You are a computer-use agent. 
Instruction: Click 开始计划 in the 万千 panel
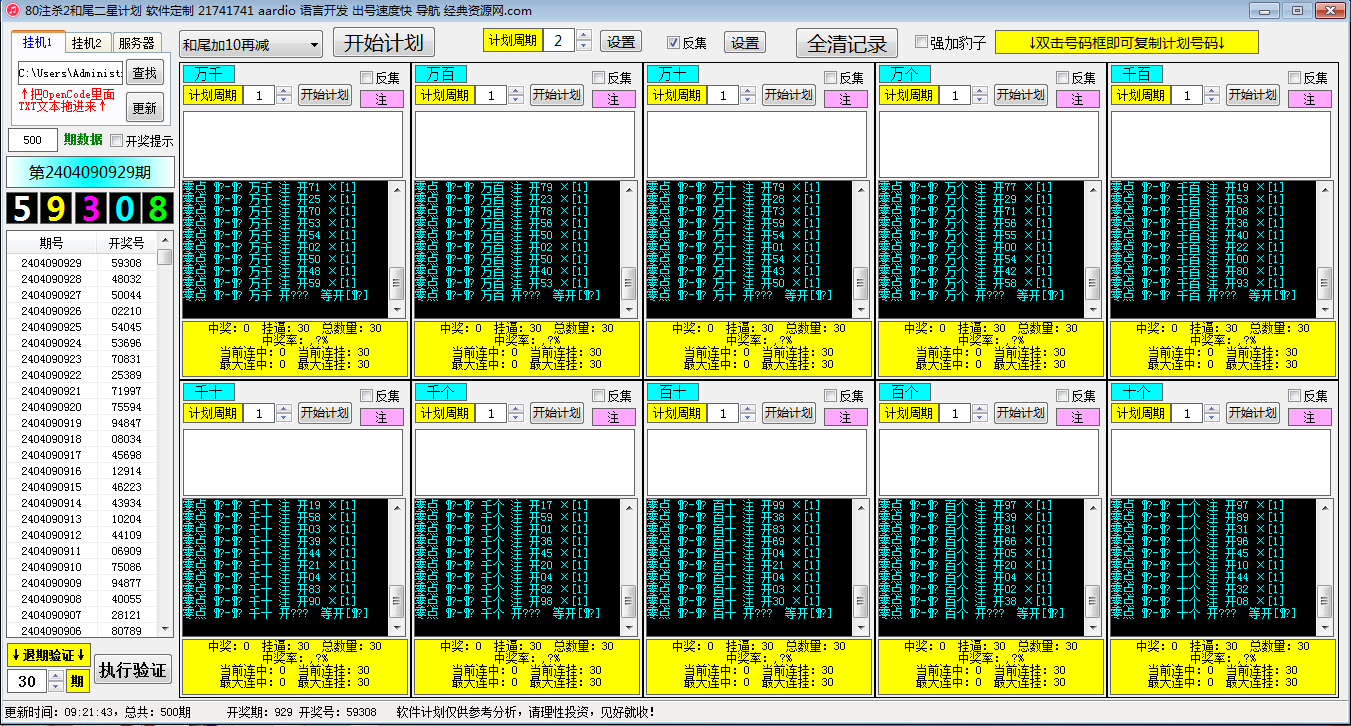[x=325, y=95]
